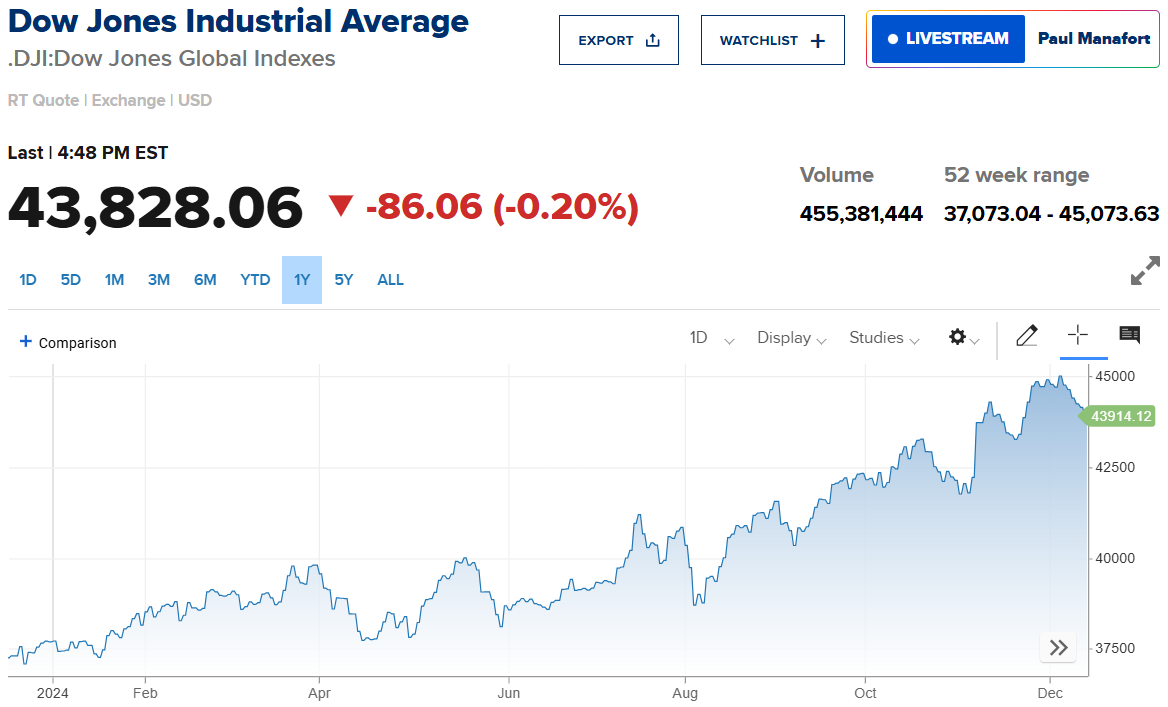Click the green 43914.12 price marker
Image resolution: width=1168 pixels, height=707 pixels.
(1120, 416)
